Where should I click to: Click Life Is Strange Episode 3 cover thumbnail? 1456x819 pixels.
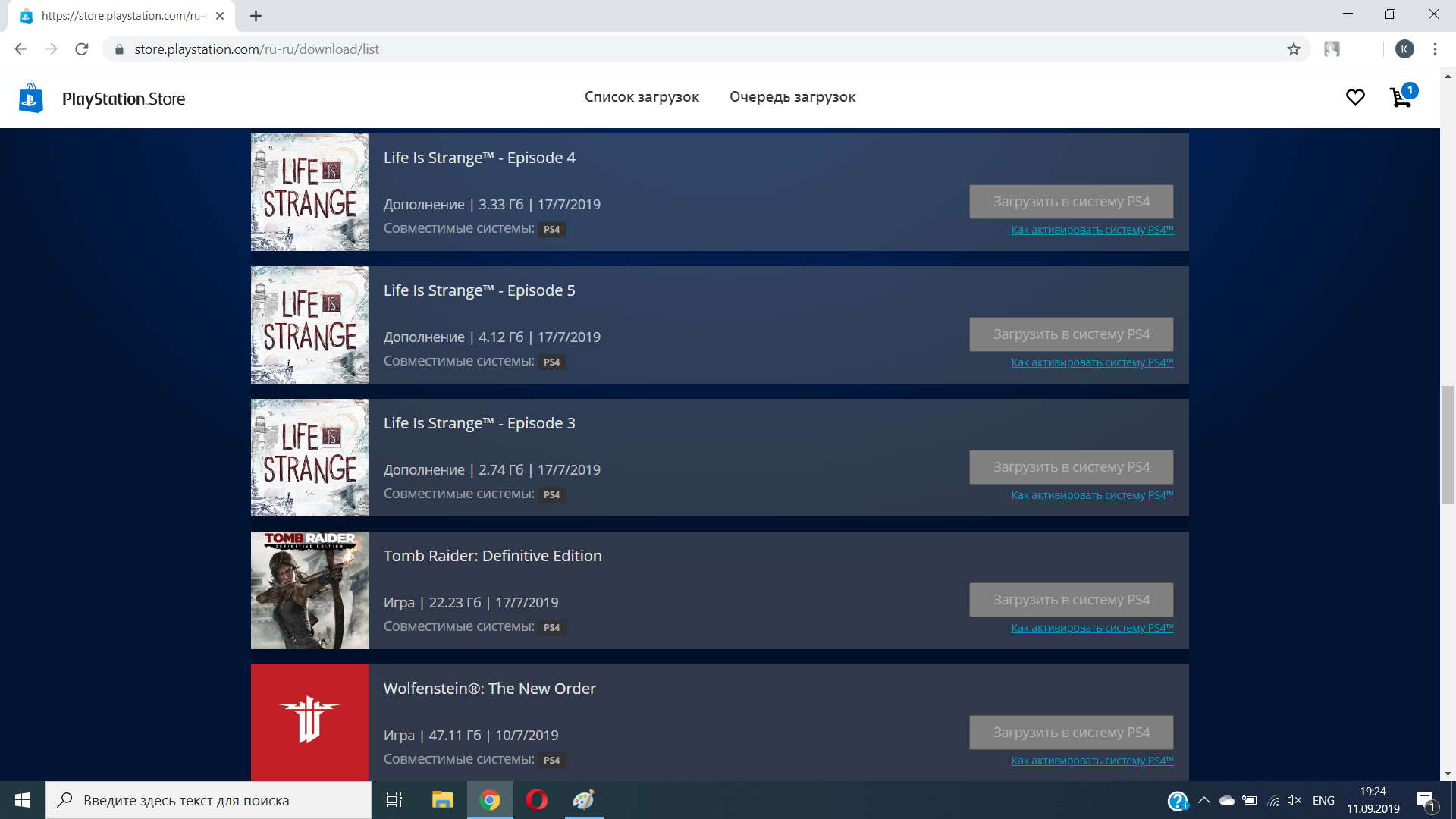click(x=309, y=457)
